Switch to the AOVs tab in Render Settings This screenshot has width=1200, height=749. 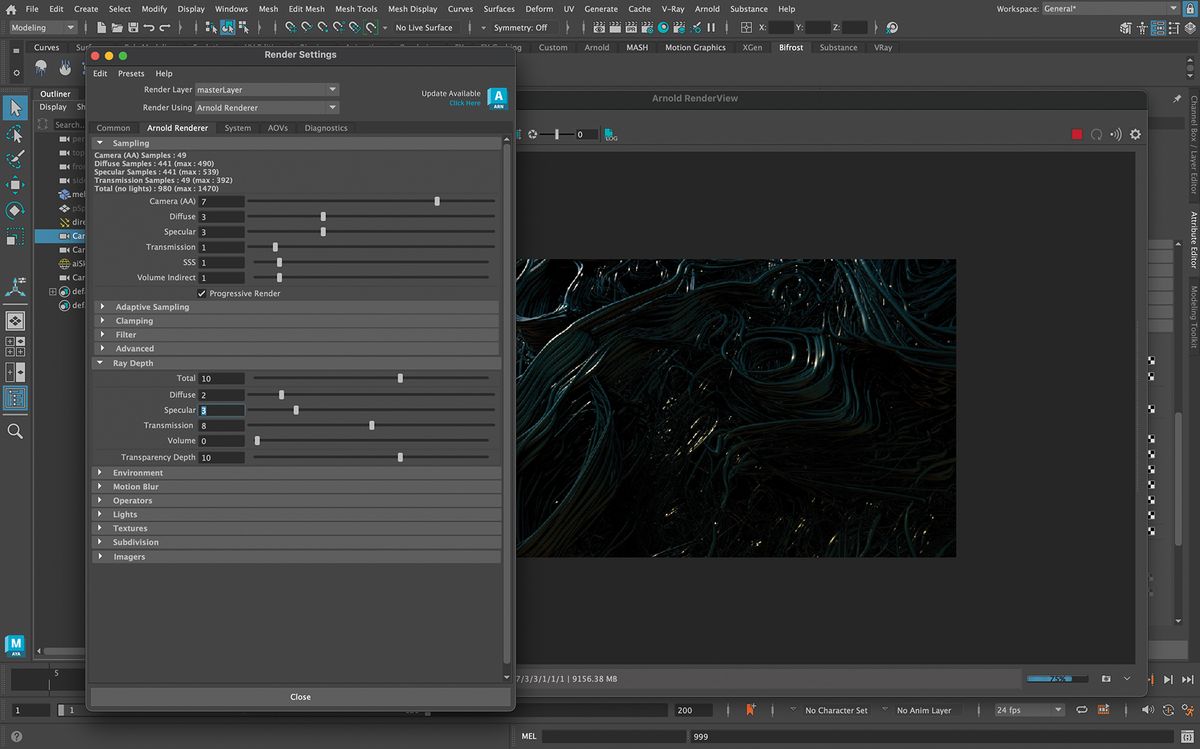(x=278, y=127)
